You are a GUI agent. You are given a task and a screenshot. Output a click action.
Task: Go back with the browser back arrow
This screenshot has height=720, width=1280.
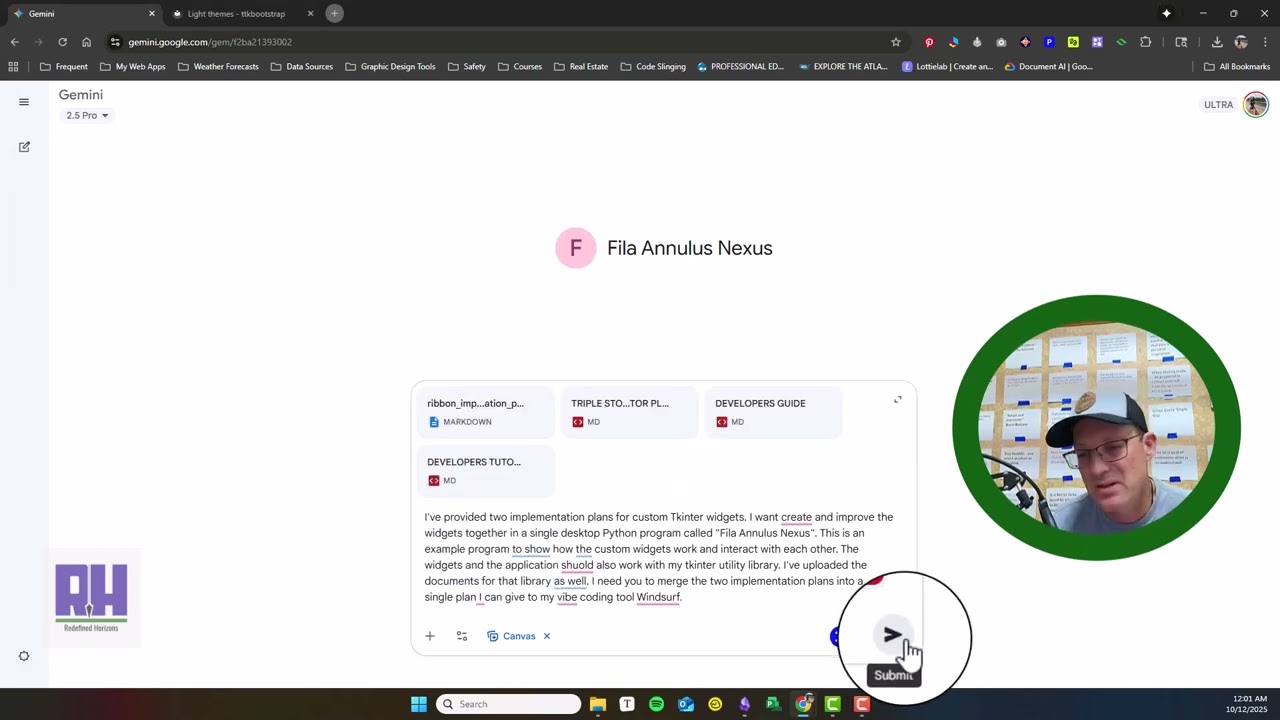coord(14,42)
